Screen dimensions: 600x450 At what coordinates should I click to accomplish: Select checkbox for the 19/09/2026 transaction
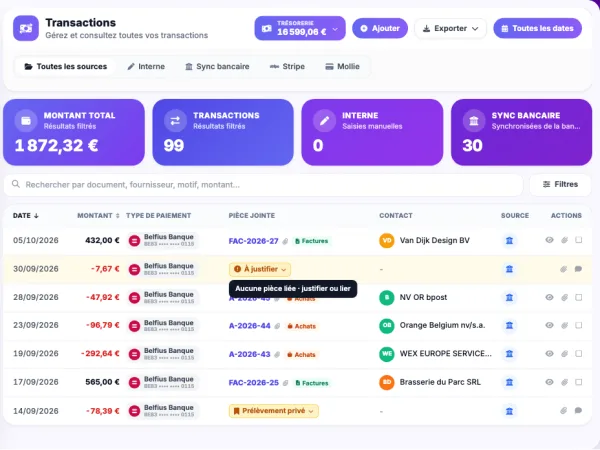[579, 354]
